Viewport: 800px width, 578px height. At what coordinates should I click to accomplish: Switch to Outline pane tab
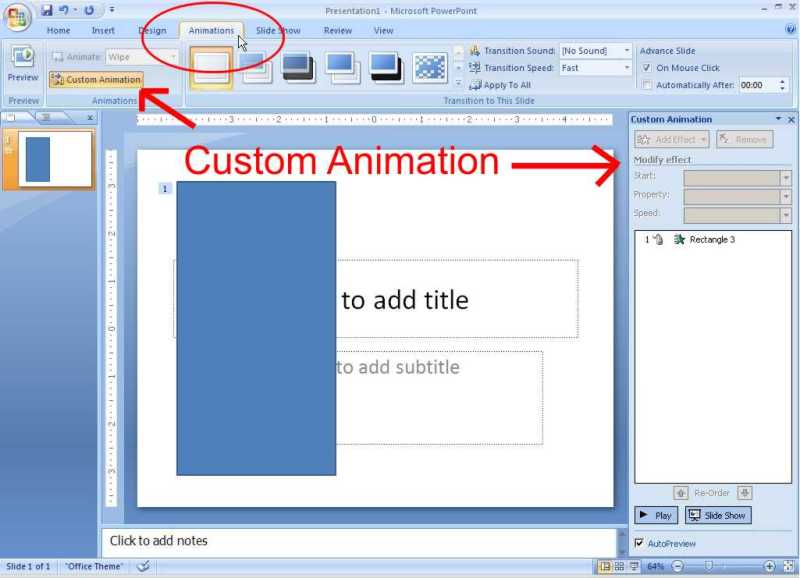[x=46, y=118]
